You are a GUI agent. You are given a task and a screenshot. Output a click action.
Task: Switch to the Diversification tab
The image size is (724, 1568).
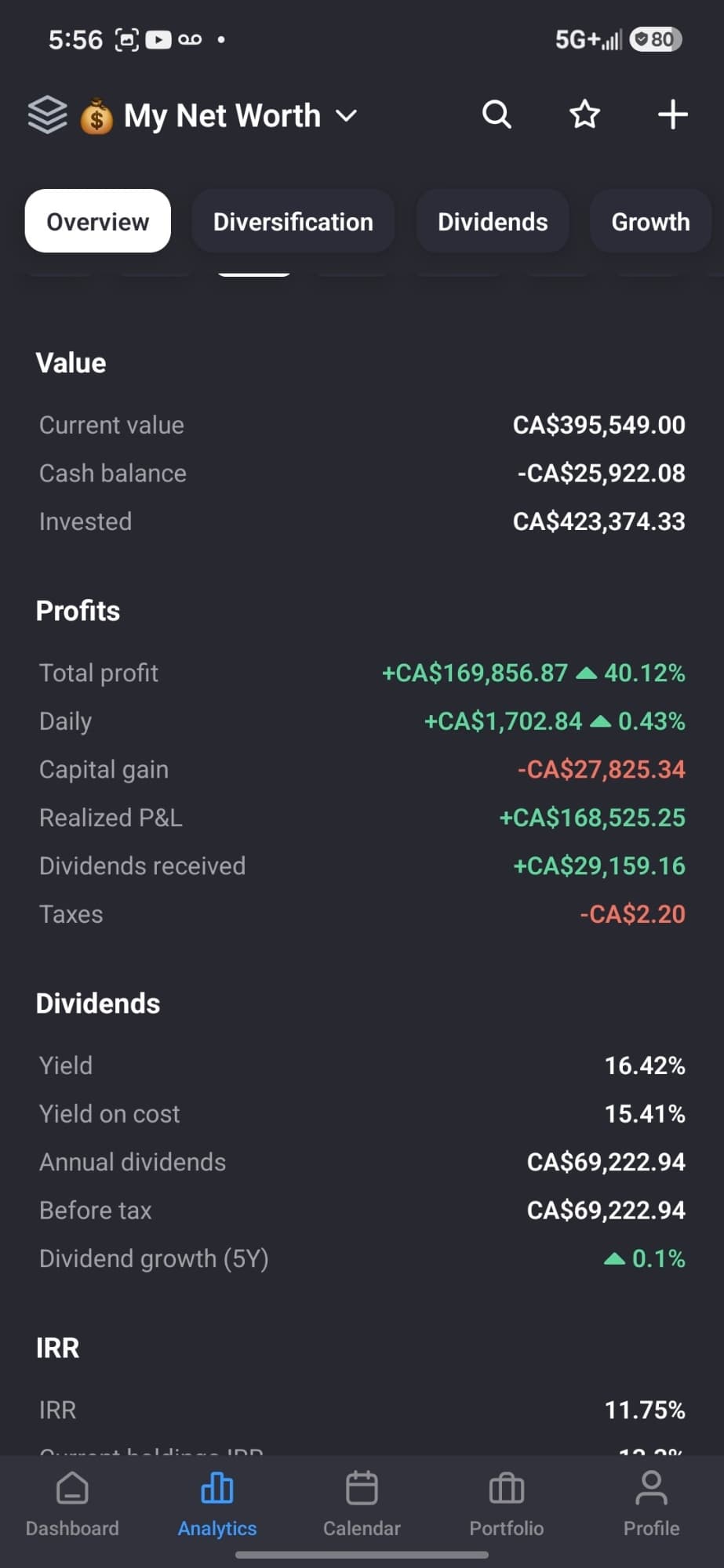point(293,221)
